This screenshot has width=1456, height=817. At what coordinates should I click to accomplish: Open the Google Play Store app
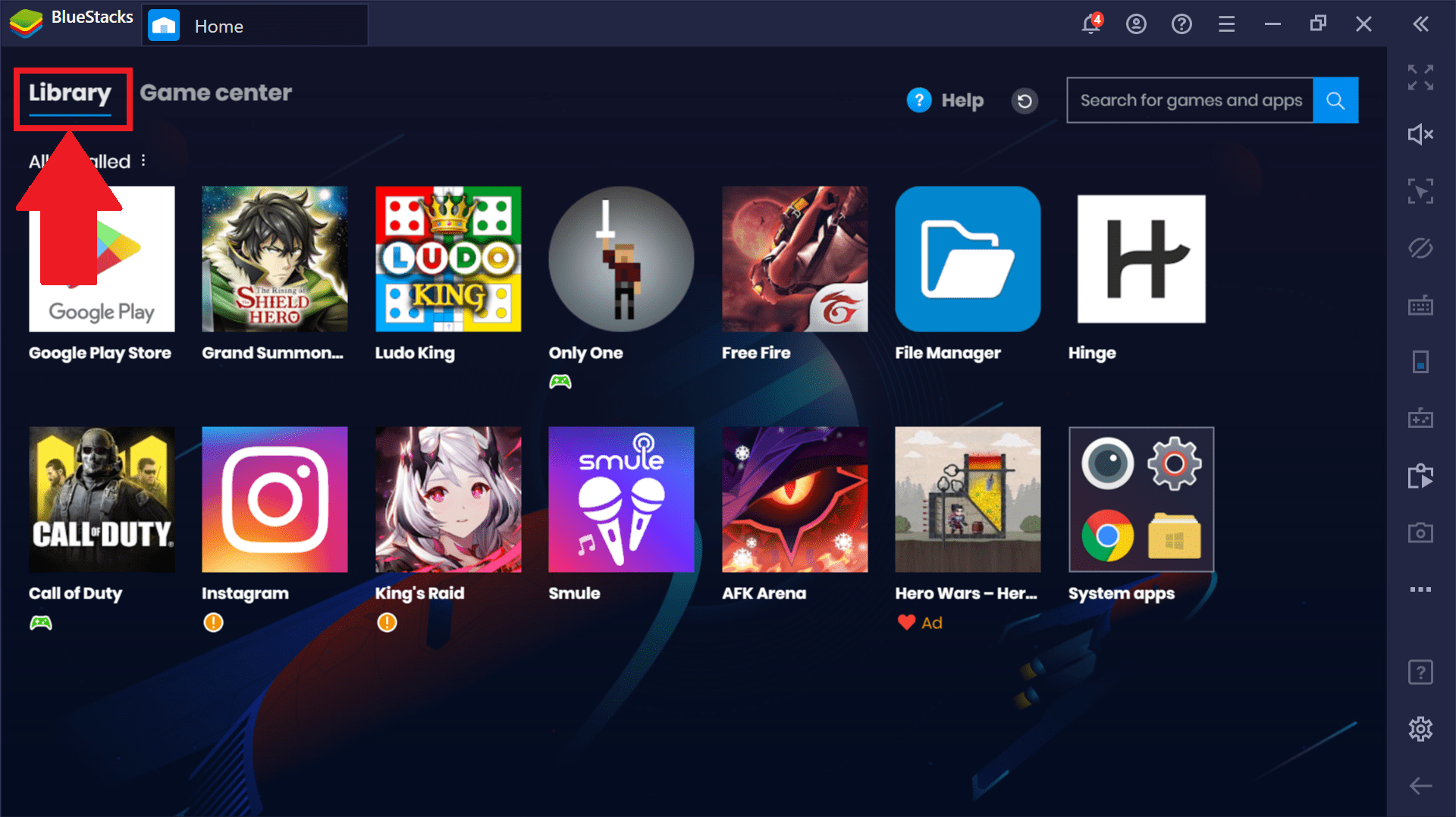[x=102, y=259]
